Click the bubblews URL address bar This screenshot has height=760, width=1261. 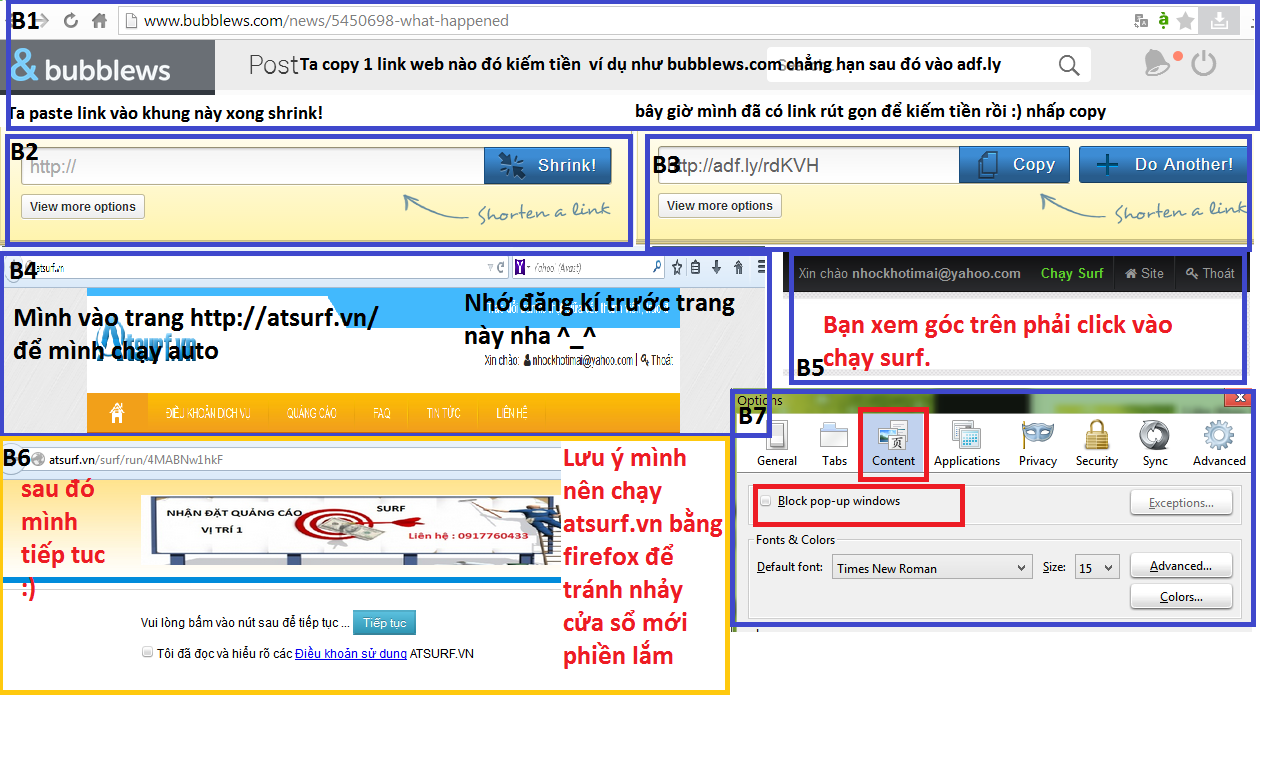click(625, 20)
